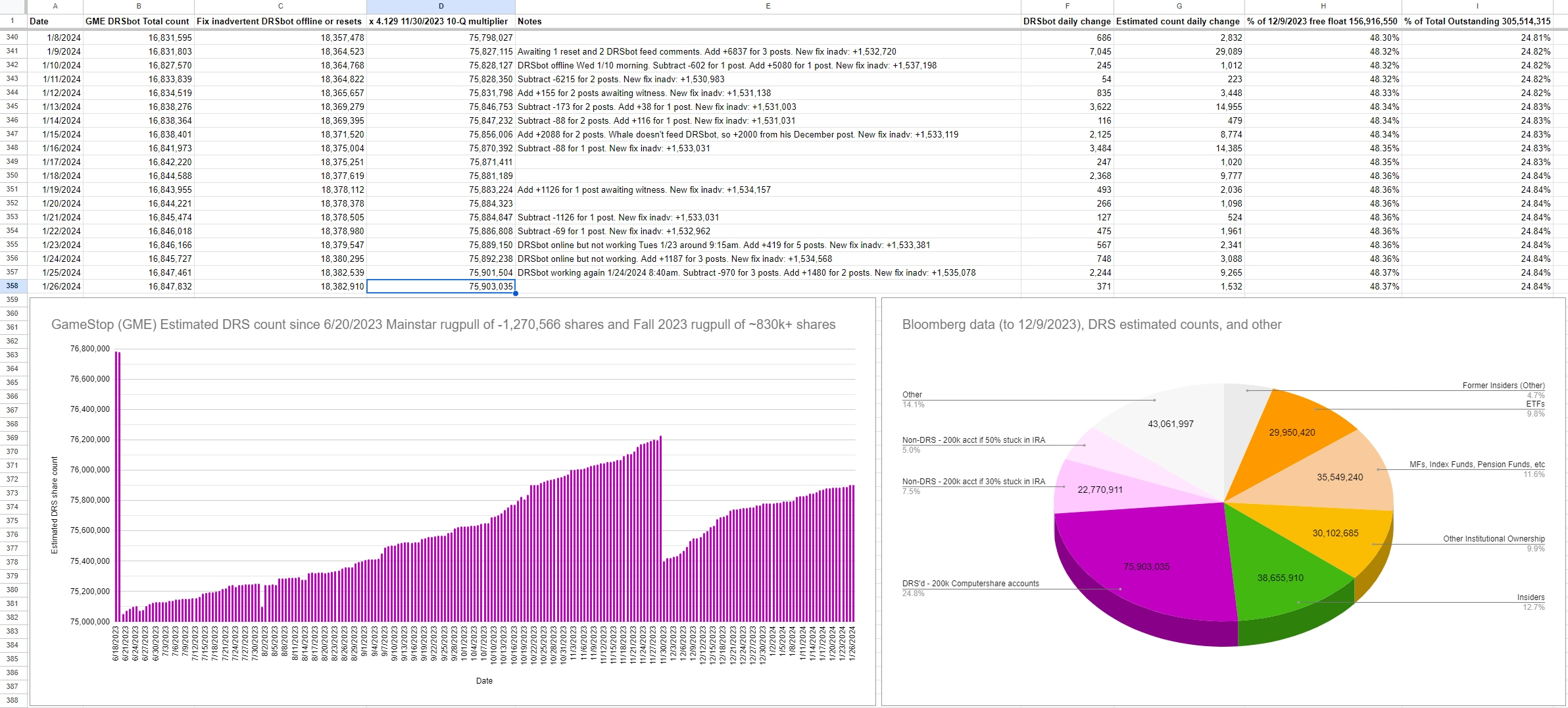Click the green Insiders slice 38,655,910
The height and width of the screenshot is (708, 1568).
pos(1281,578)
